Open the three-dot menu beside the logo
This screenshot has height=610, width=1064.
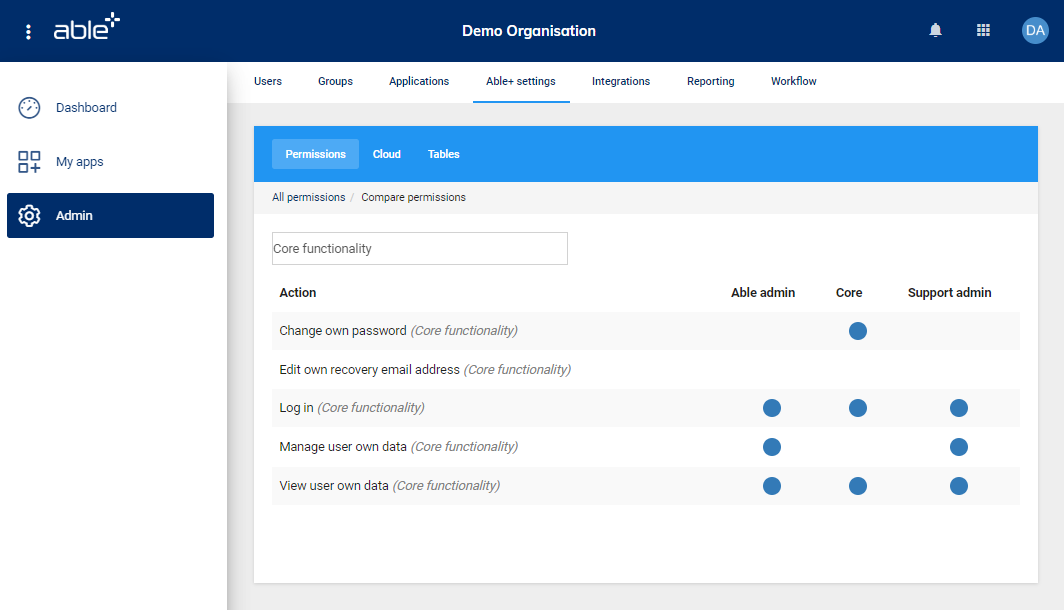(28, 32)
